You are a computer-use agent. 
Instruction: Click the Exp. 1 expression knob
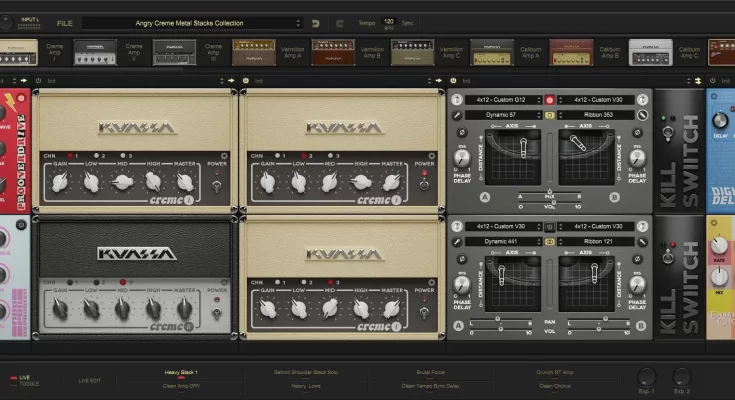[x=647, y=378]
